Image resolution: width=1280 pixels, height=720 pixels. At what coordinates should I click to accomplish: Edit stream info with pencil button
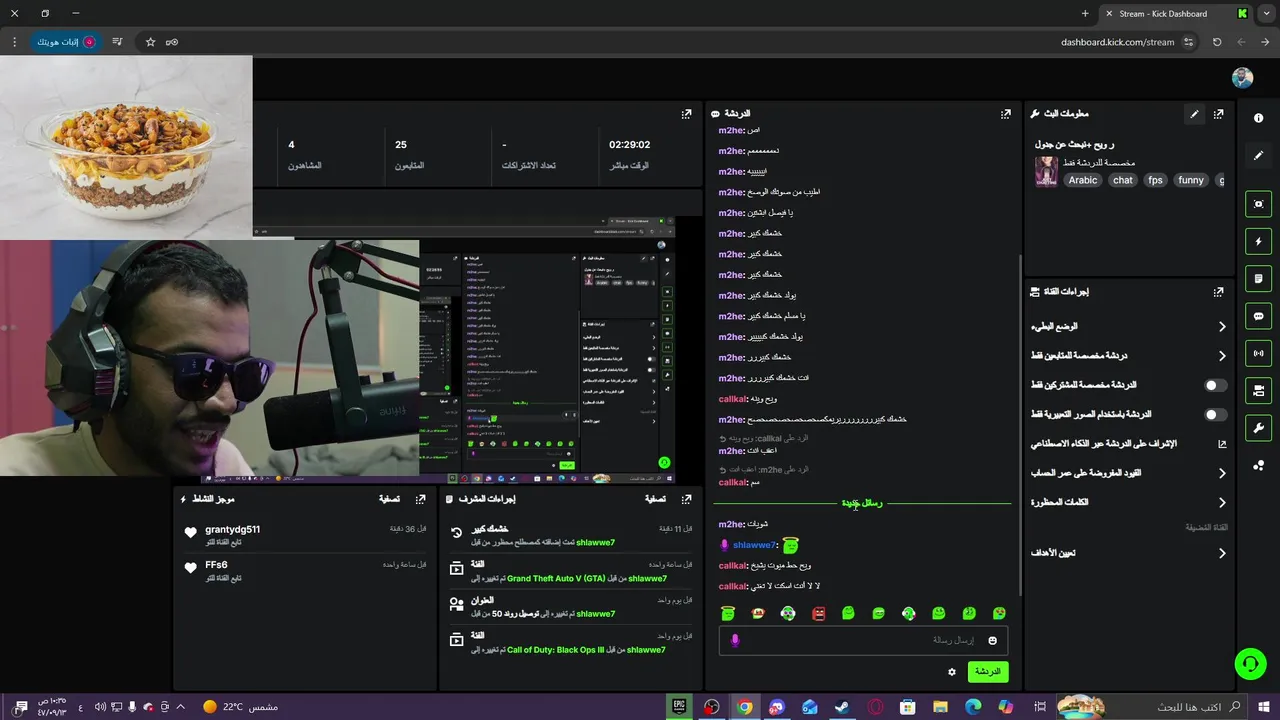pos(1194,114)
